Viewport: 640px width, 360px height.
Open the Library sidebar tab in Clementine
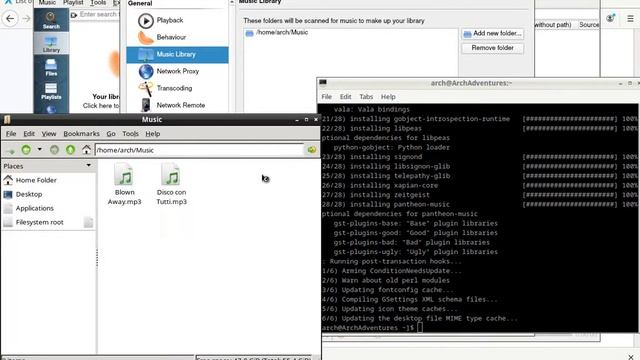(51, 43)
